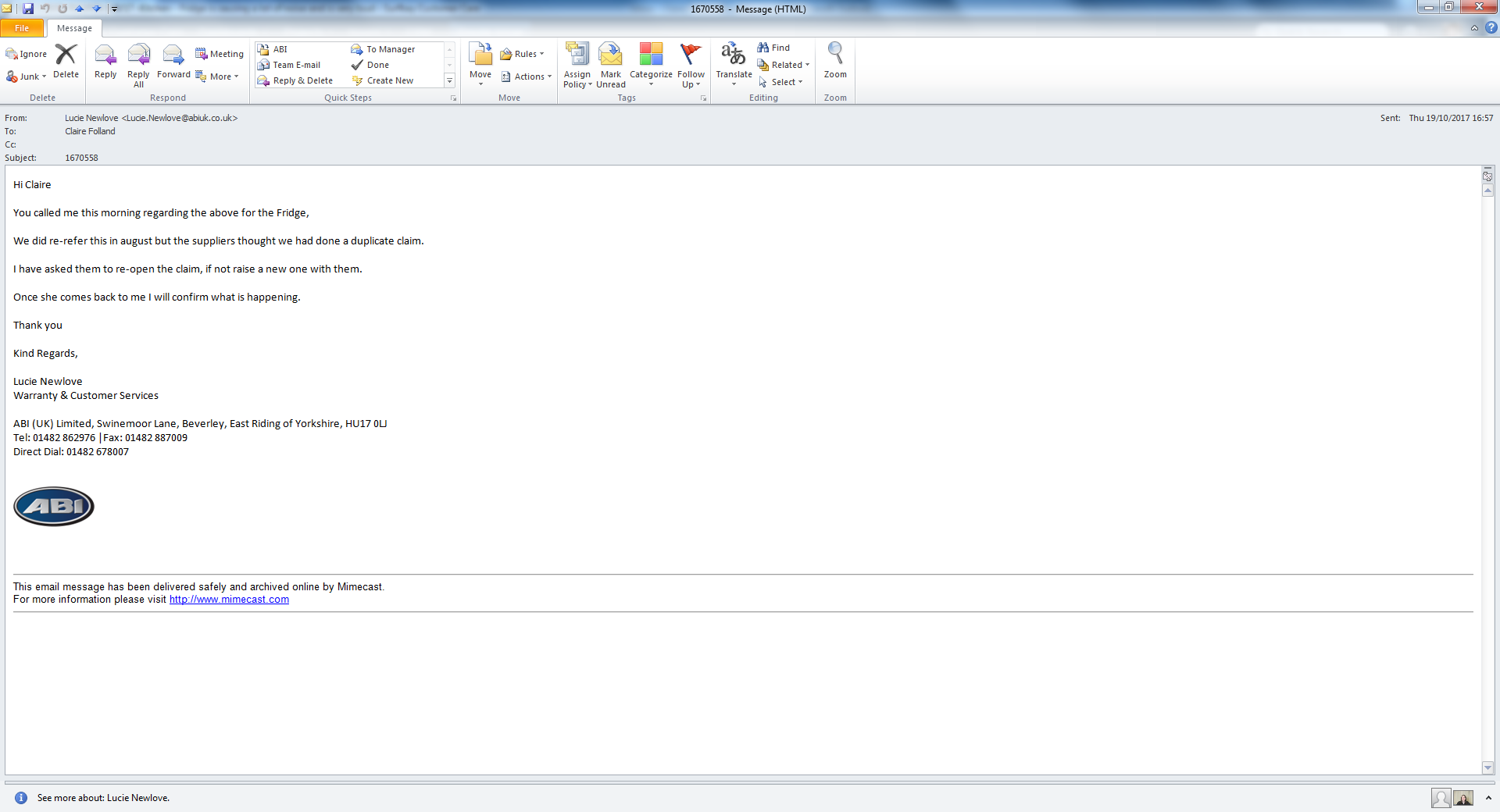Open the Assign Policy menu
The image size is (1500, 812).
coord(577,66)
